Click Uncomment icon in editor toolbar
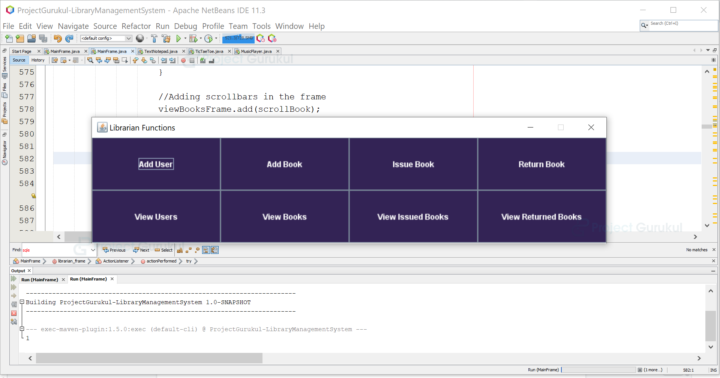The height and width of the screenshot is (378, 720). 211,60
